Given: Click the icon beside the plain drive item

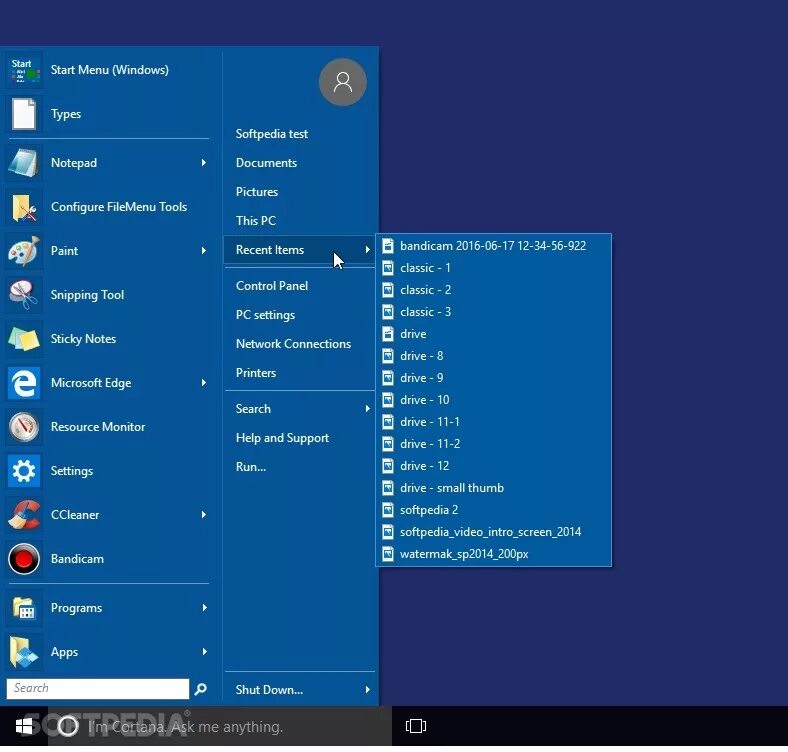Looking at the screenshot, I should point(387,334).
